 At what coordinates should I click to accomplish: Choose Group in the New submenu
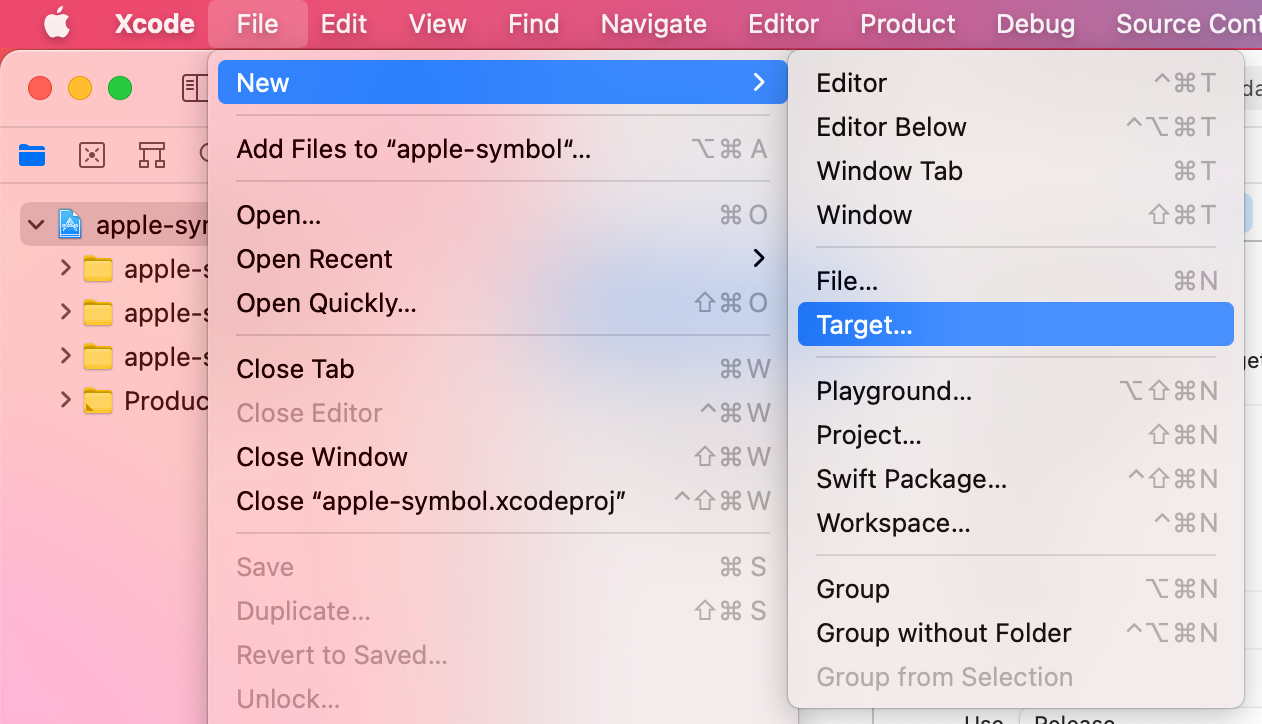click(1016, 589)
